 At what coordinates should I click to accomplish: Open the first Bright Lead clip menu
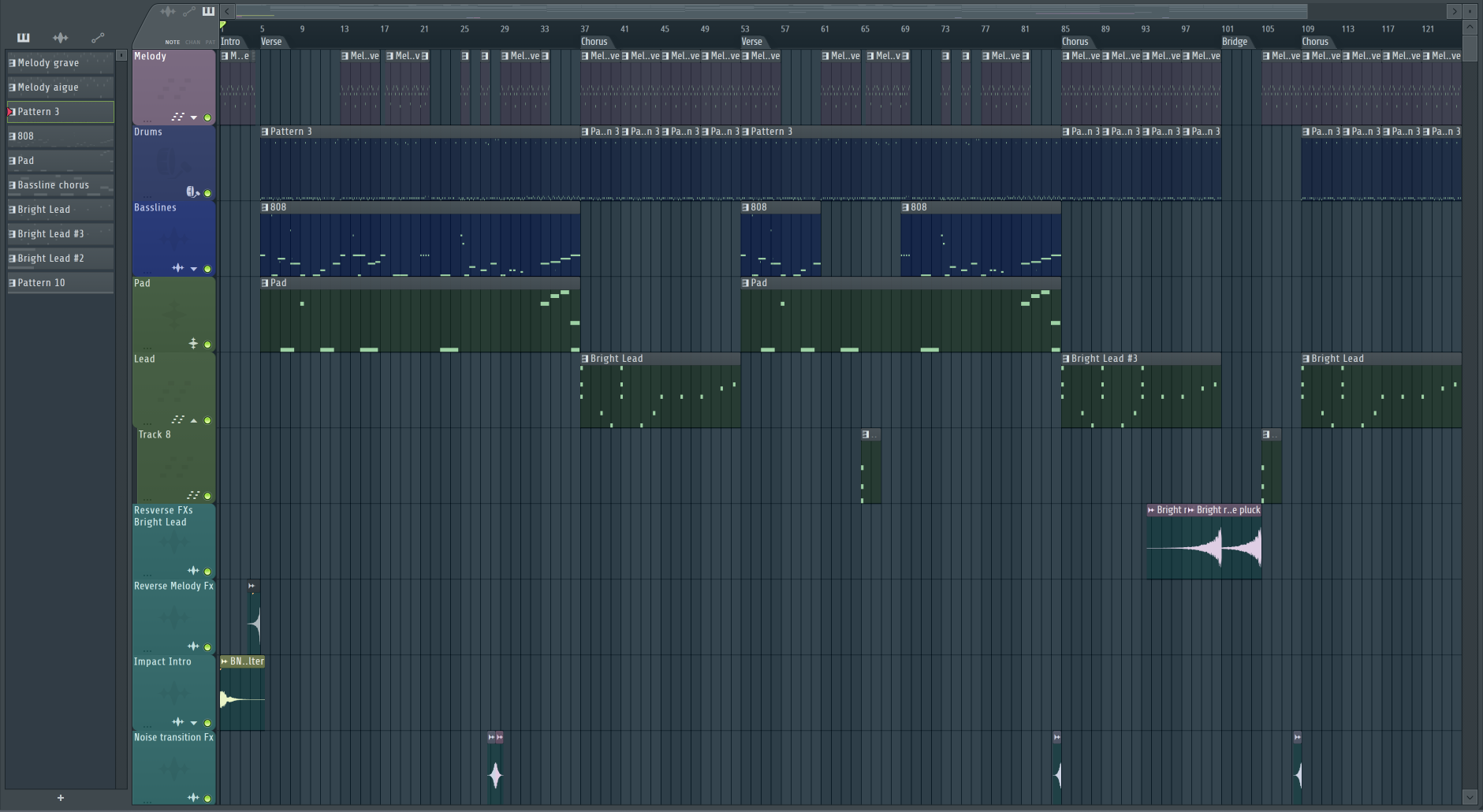pyautogui.click(x=585, y=359)
